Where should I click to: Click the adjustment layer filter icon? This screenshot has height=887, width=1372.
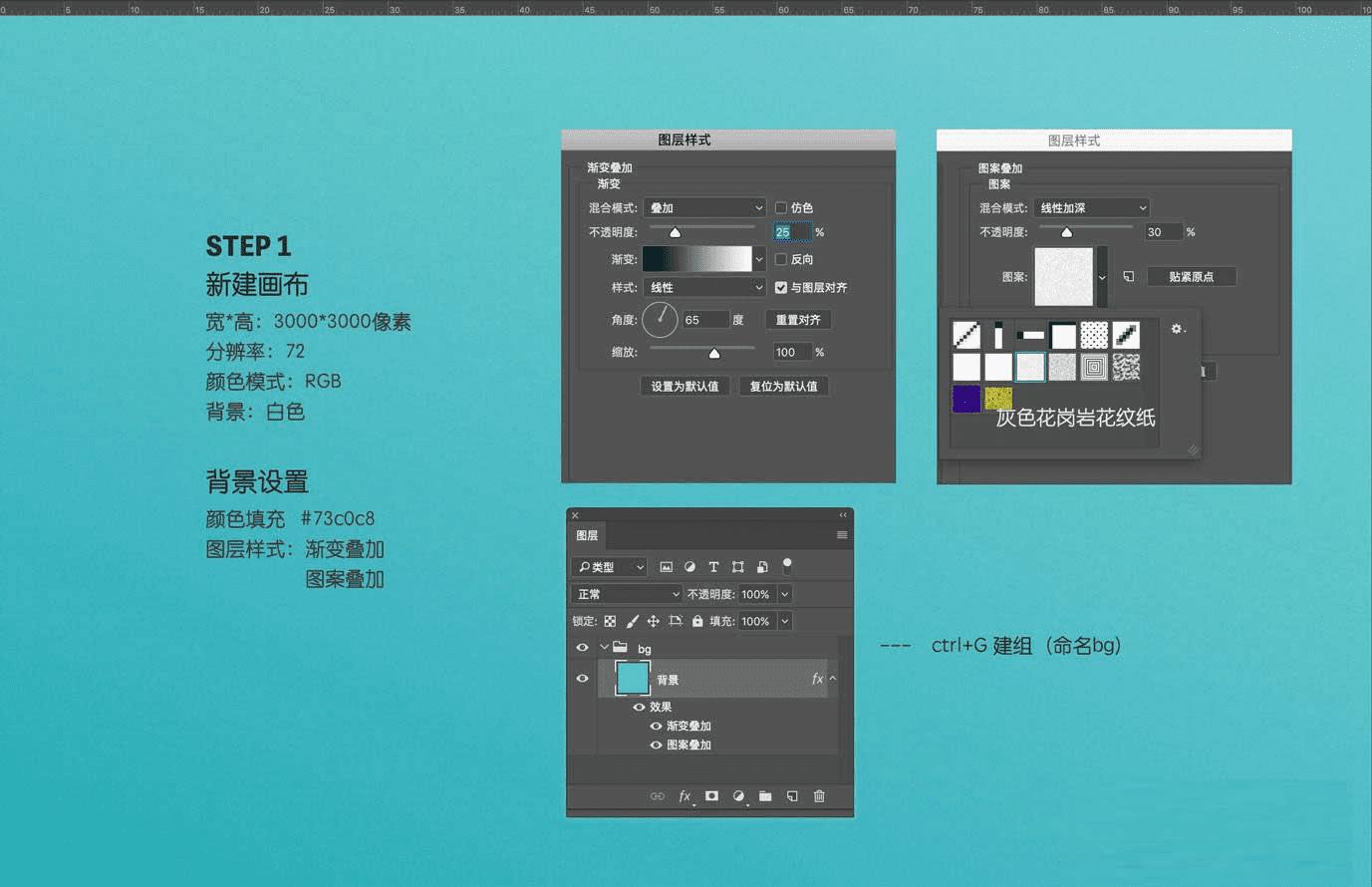click(x=689, y=567)
